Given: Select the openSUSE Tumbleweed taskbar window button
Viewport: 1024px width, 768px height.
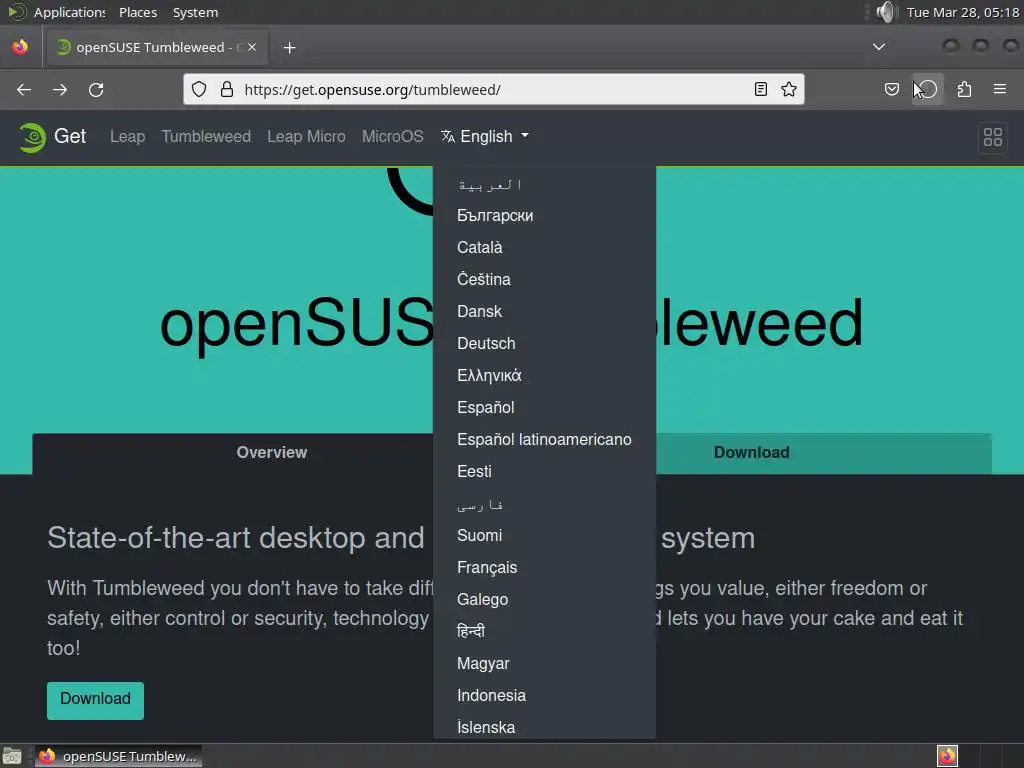Looking at the screenshot, I should [x=118, y=756].
